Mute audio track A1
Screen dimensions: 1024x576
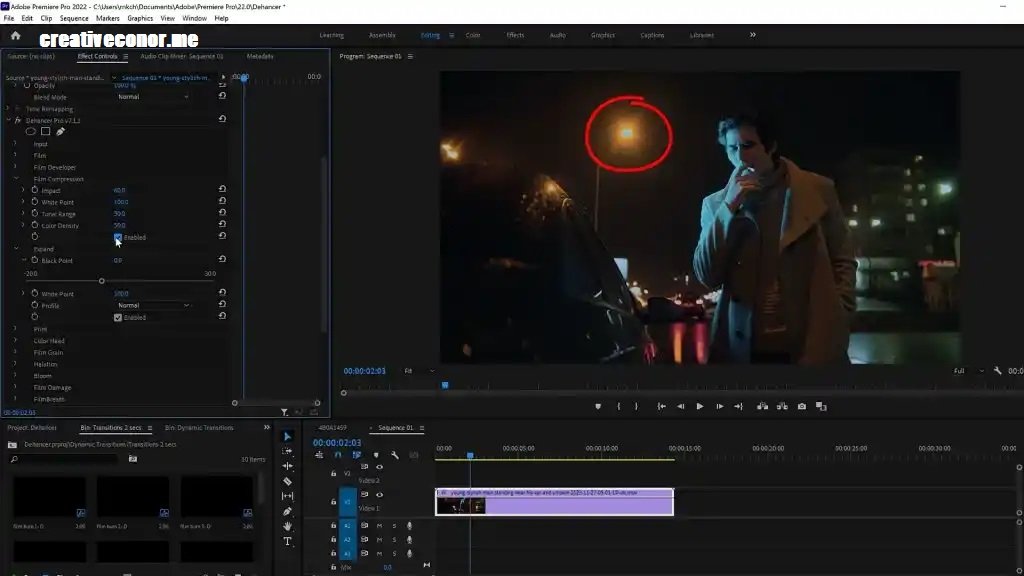click(379, 525)
